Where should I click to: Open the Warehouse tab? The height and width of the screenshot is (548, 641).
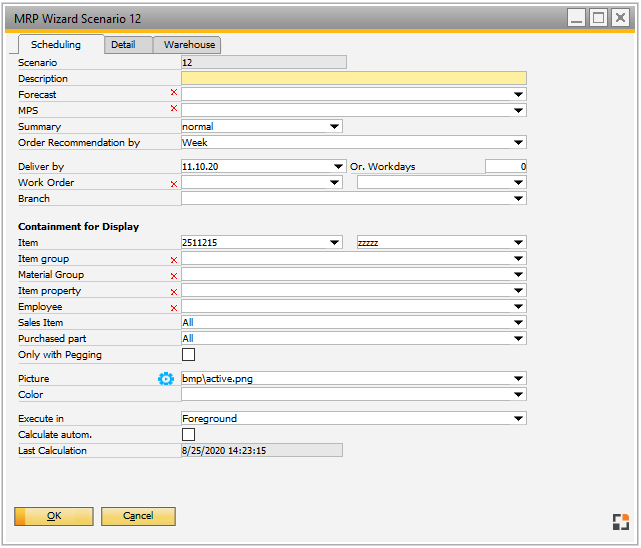pyautogui.click(x=189, y=45)
